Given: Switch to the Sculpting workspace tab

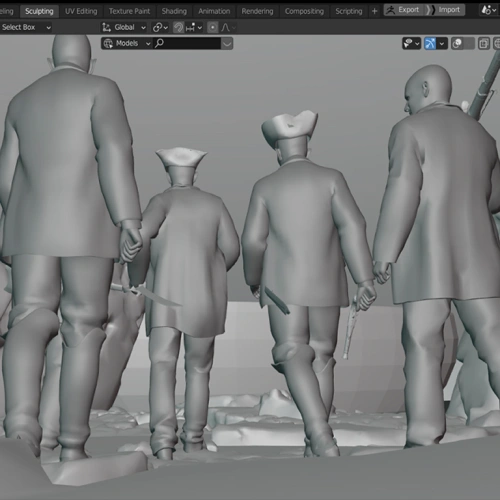Looking at the screenshot, I should tap(39, 11).
